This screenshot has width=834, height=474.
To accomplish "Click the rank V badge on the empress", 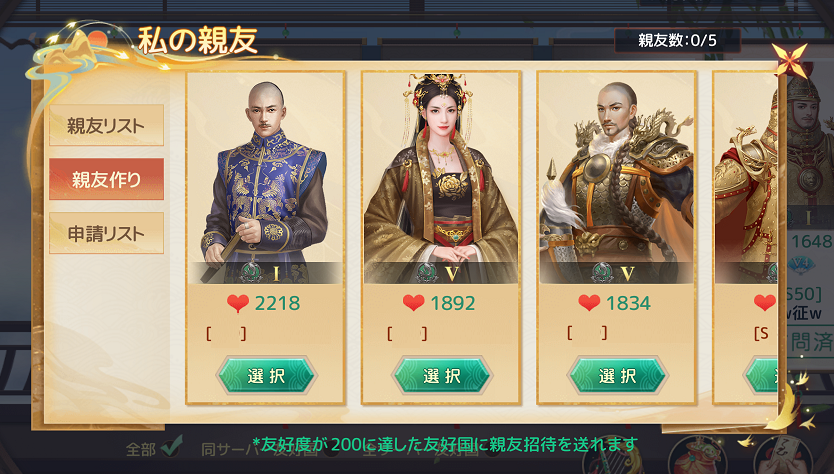I will [440, 273].
